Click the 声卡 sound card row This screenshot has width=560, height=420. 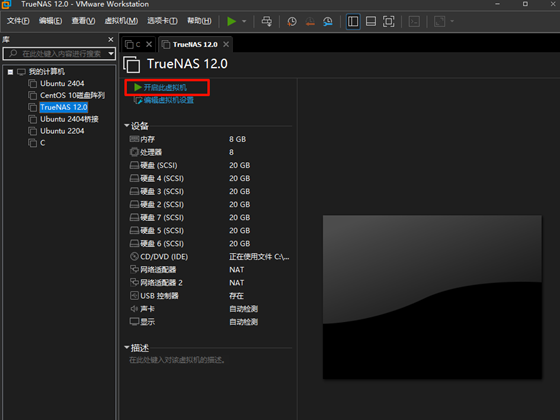click(210, 309)
